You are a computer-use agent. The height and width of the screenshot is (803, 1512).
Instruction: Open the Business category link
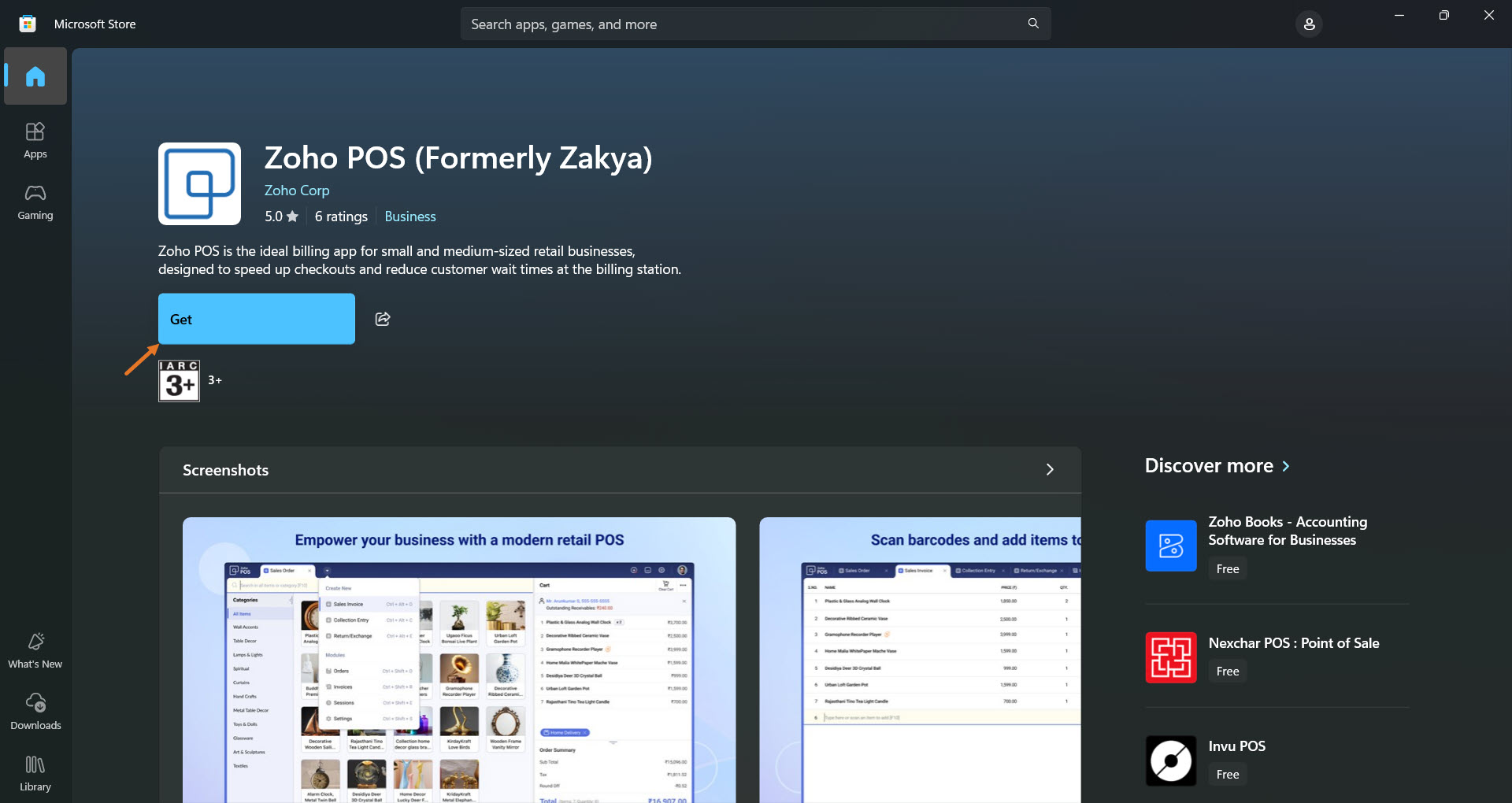409,216
